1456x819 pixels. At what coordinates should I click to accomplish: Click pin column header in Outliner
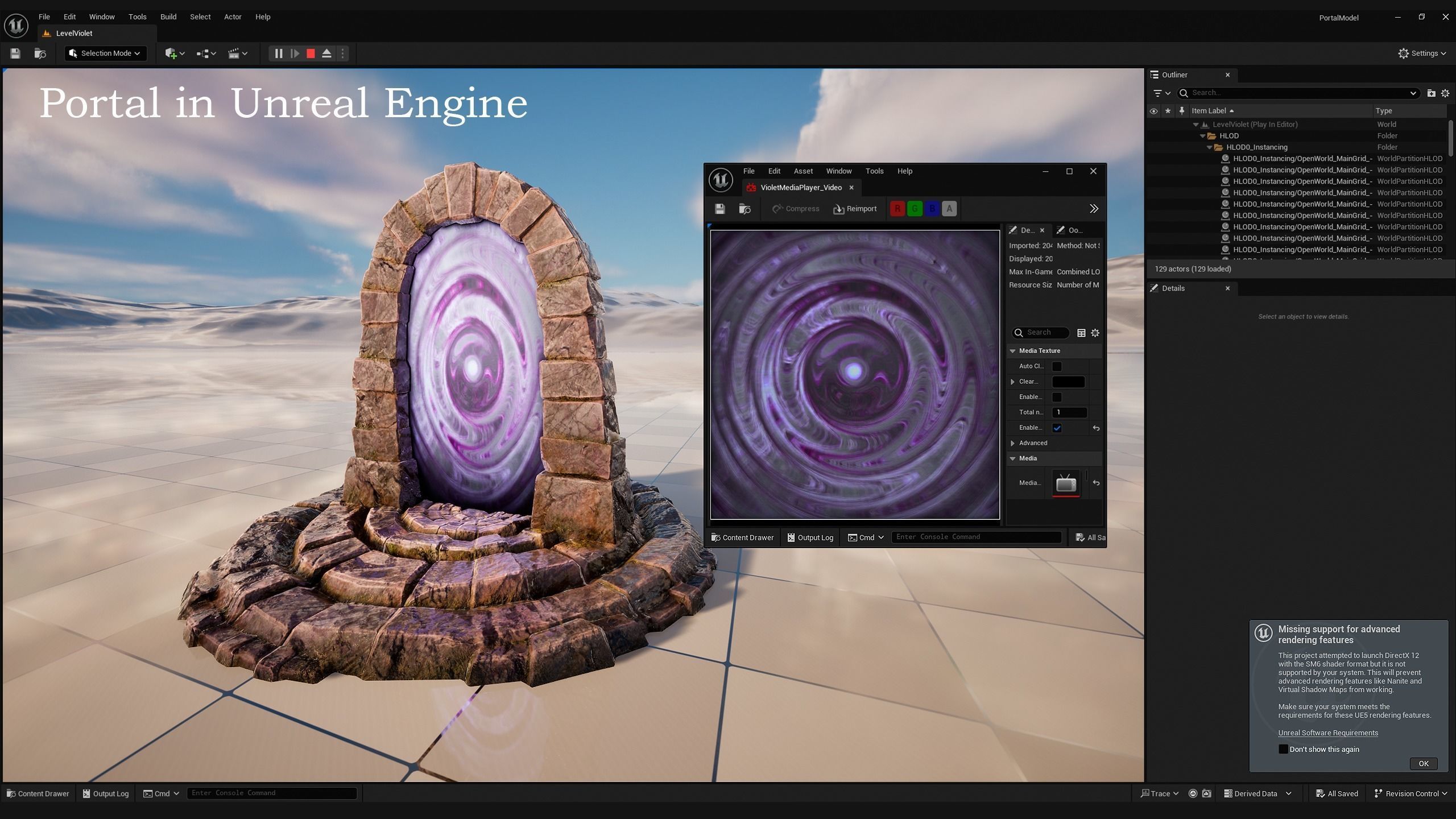point(1182,111)
